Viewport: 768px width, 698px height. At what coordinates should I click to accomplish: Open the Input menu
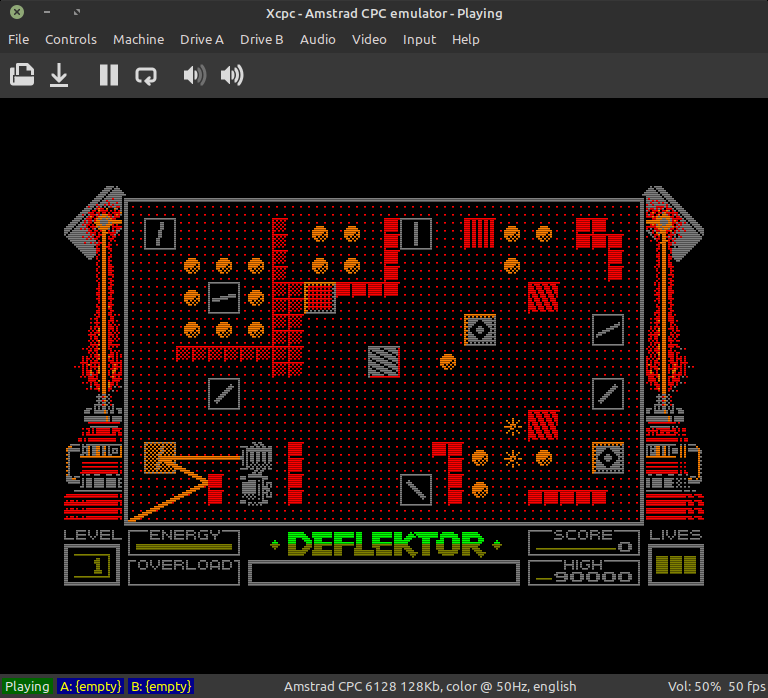click(x=419, y=40)
